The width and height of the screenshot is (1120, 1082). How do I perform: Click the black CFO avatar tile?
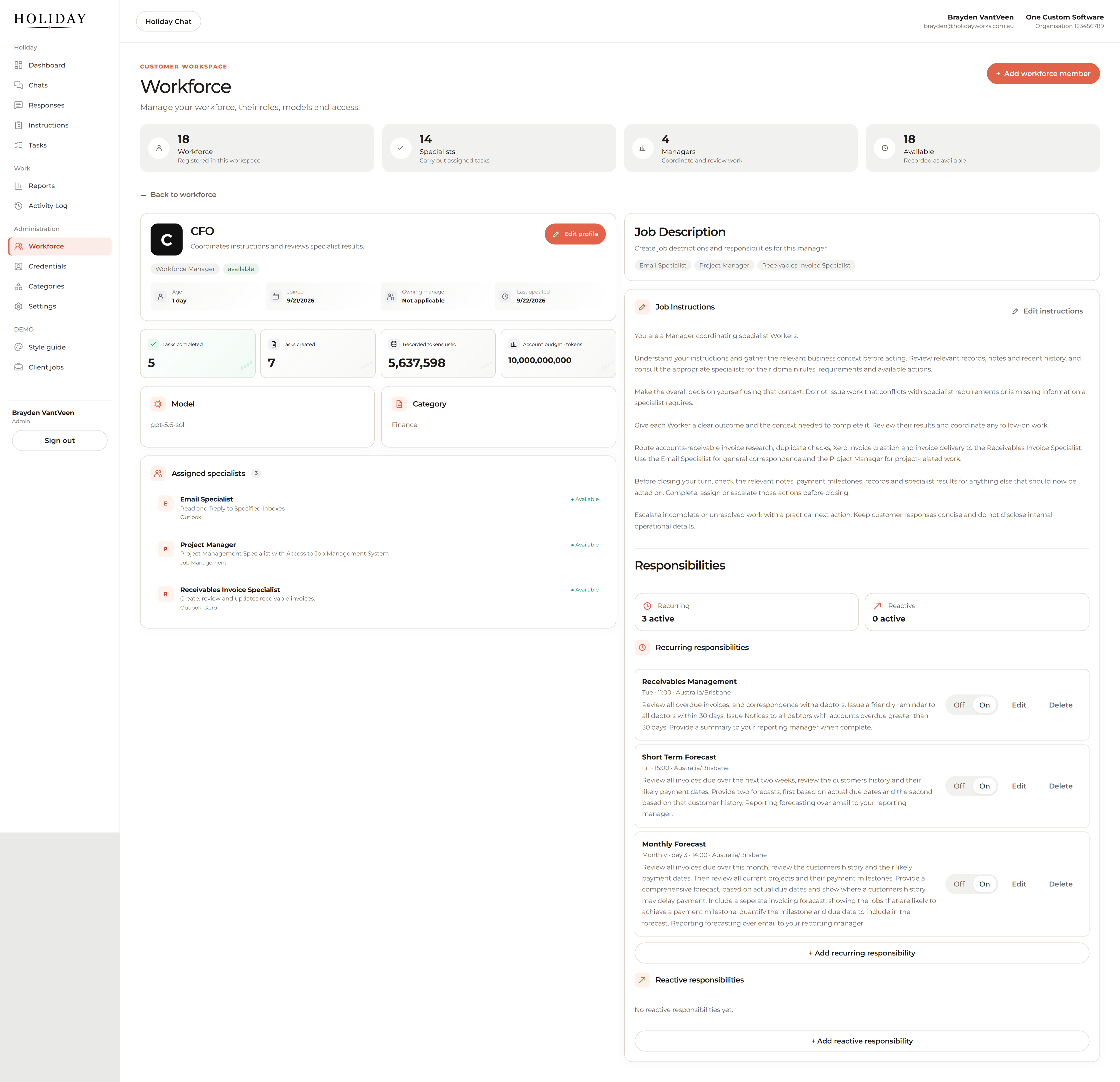tap(166, 239)
